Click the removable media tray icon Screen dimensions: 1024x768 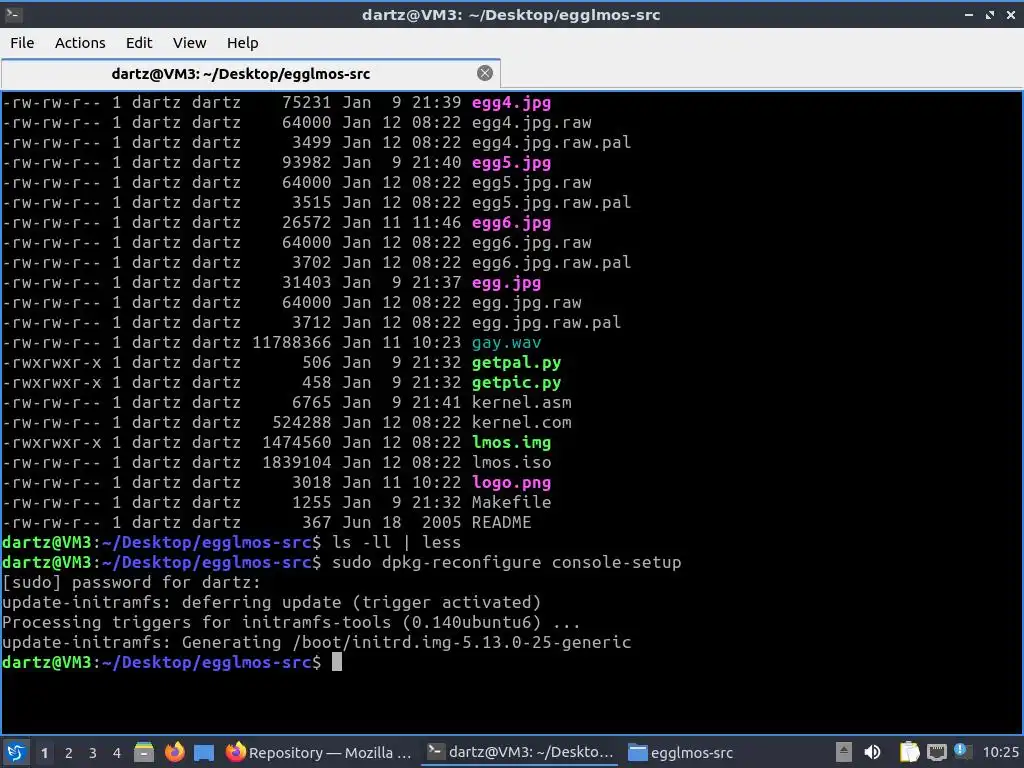click(843, 752)
